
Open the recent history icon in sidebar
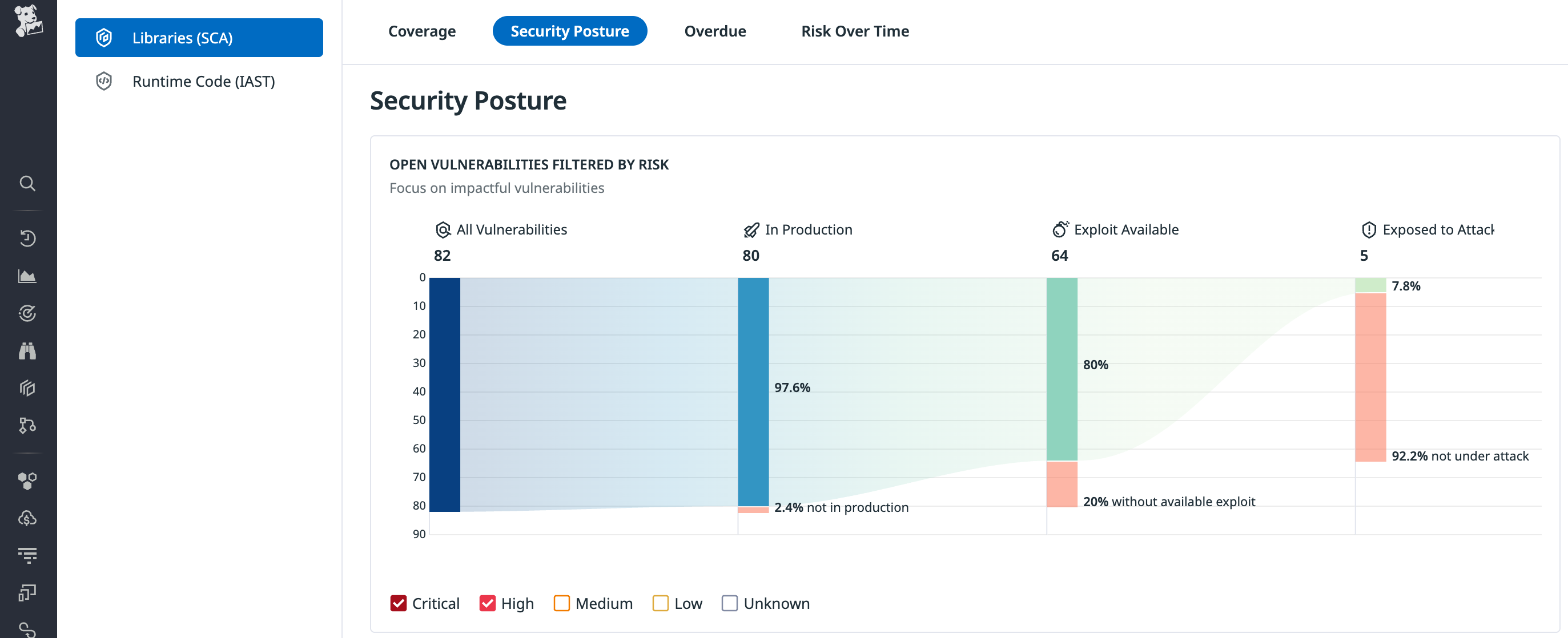[x=28, y=238]
